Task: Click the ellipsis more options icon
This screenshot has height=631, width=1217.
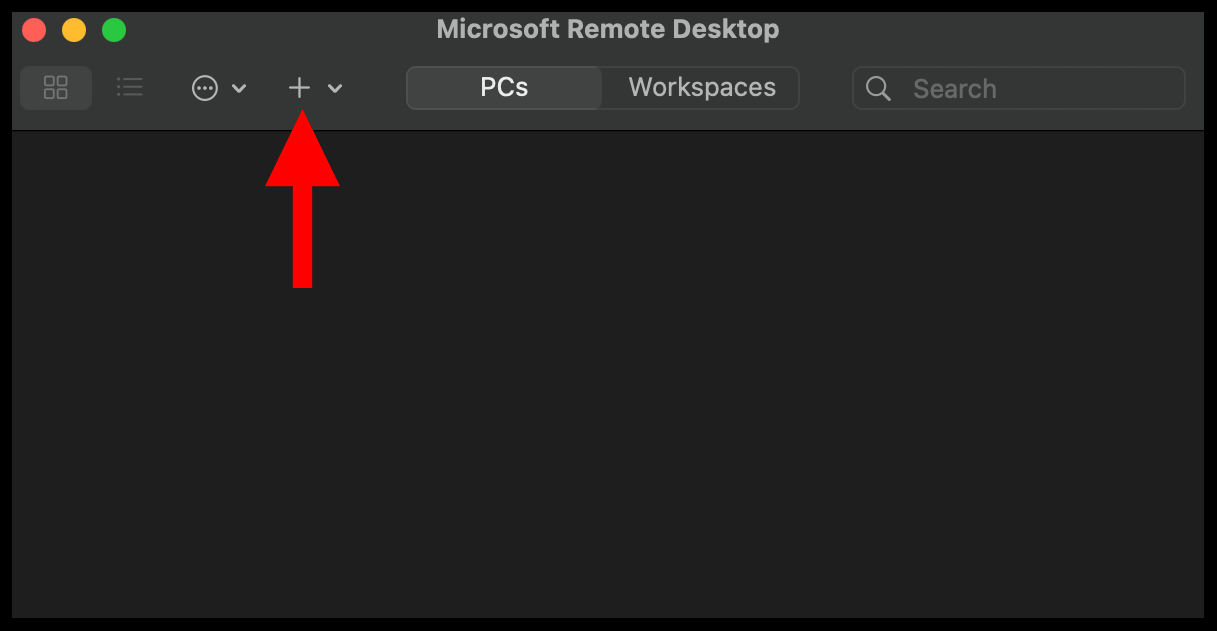Action: point(205,89)
